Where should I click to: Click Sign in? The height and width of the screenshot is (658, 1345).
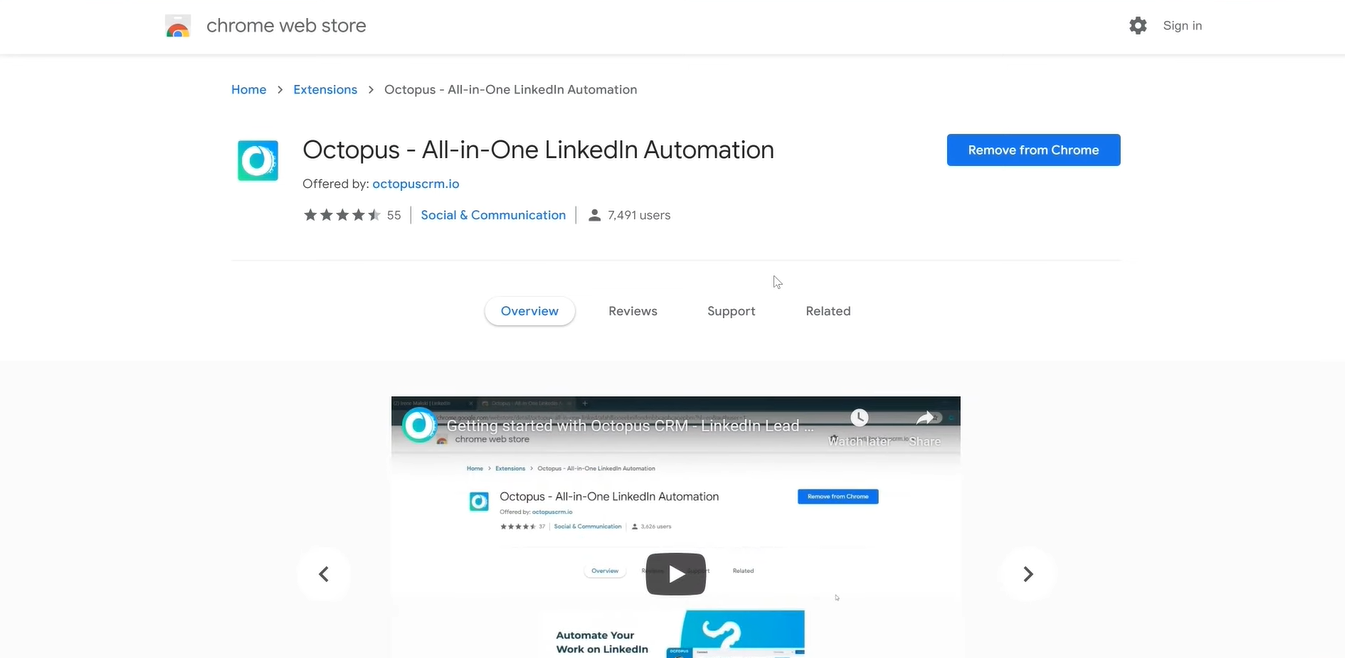(1182, 26)
